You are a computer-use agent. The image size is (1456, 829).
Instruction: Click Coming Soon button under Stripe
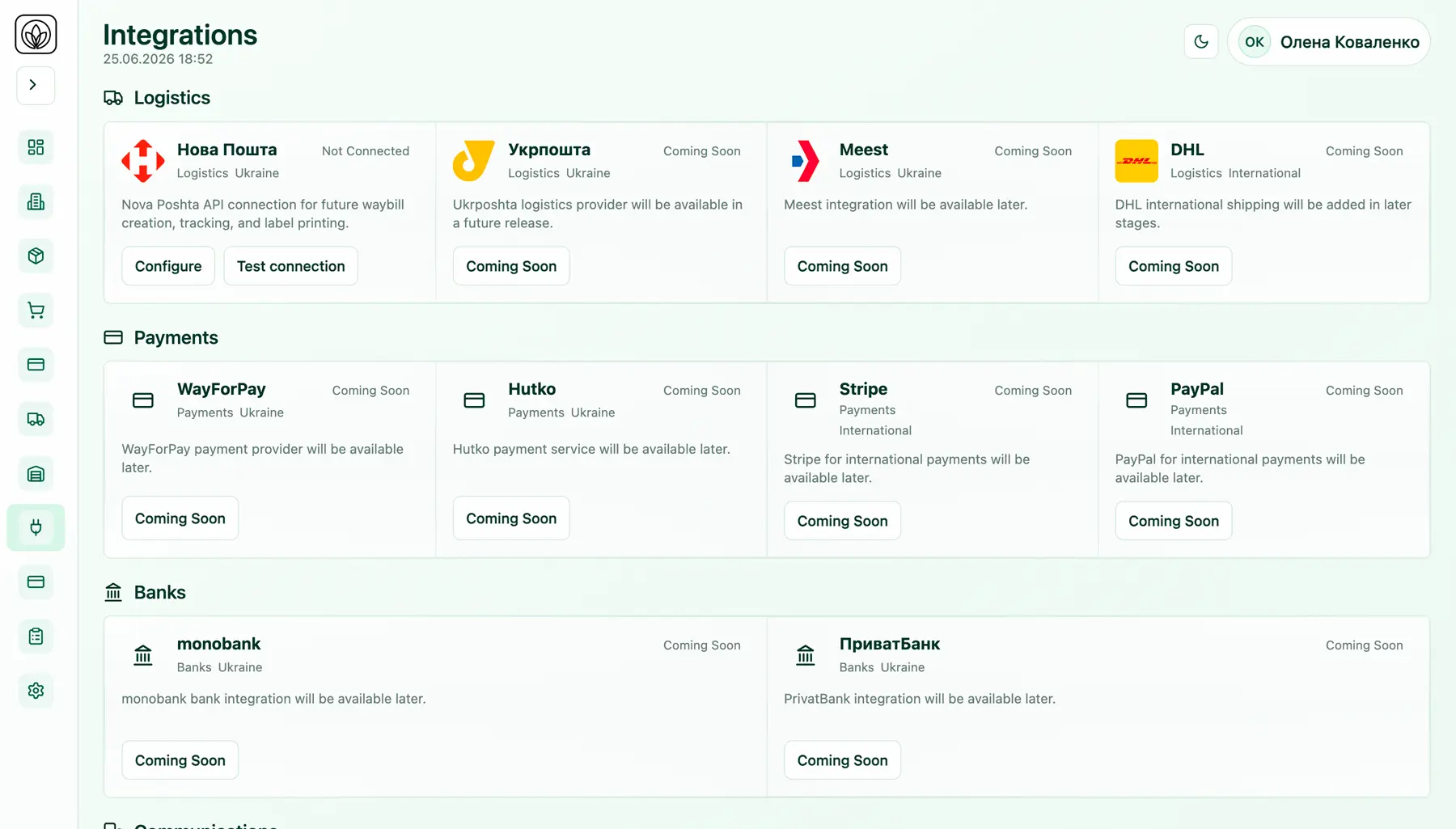[x=843, y=521]
